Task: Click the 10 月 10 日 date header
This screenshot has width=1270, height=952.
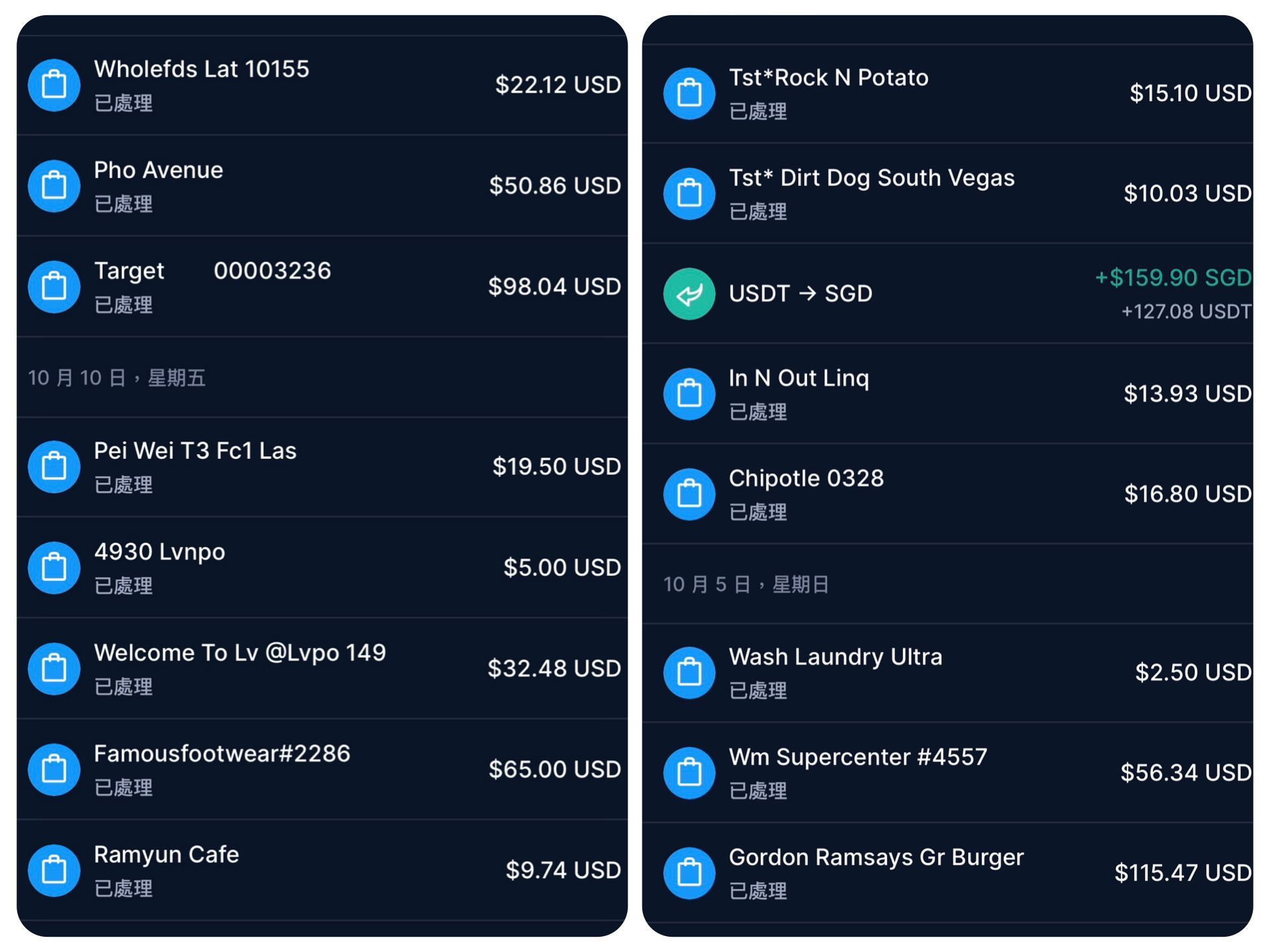Action: [x=117, y=378]
